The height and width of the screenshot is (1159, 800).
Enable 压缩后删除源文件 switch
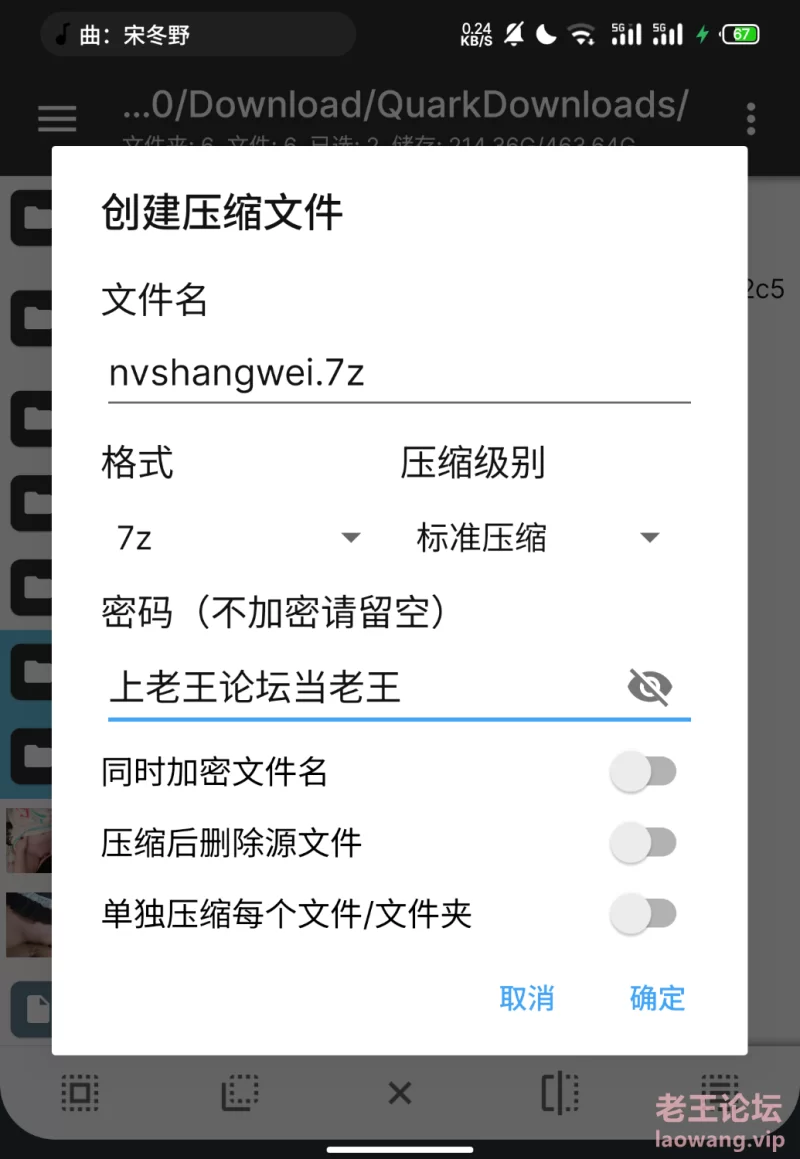pyautogui.click(x=643, y=843)
